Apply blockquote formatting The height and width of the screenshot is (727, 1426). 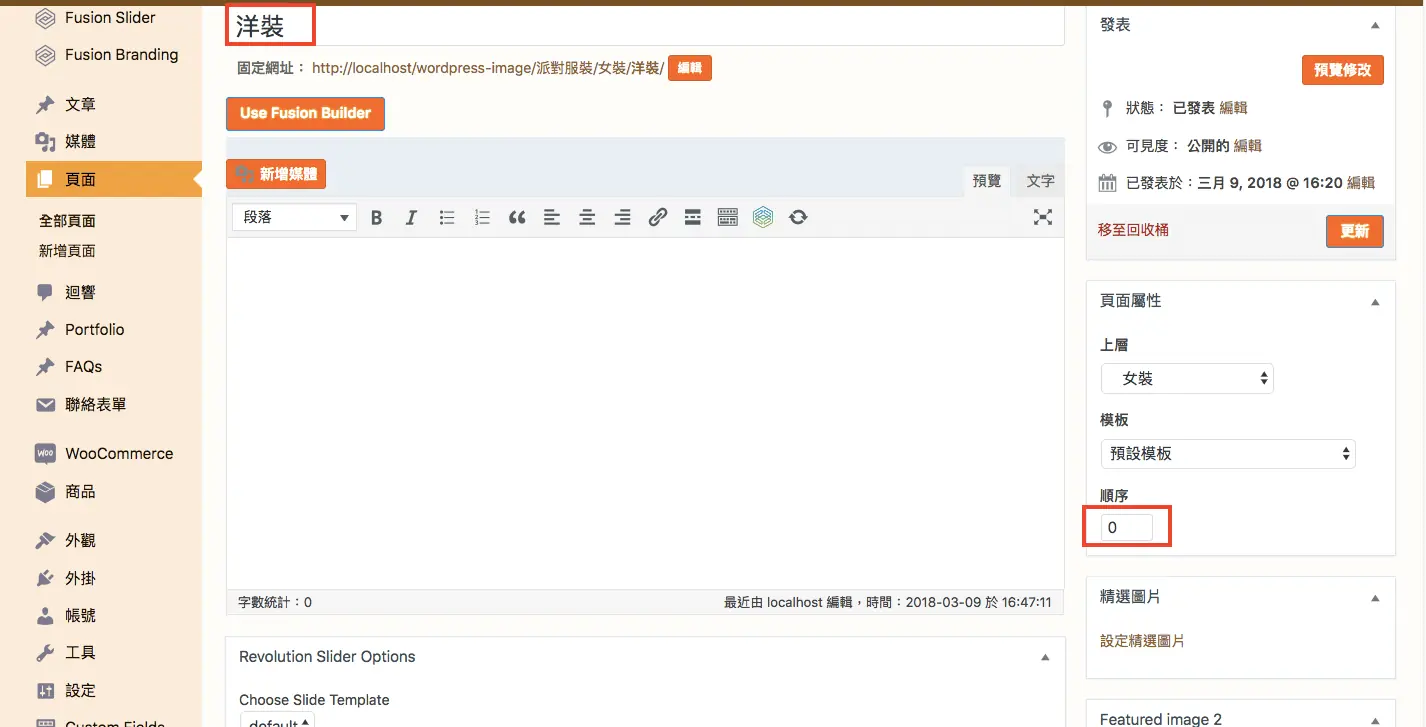point(517,217)
